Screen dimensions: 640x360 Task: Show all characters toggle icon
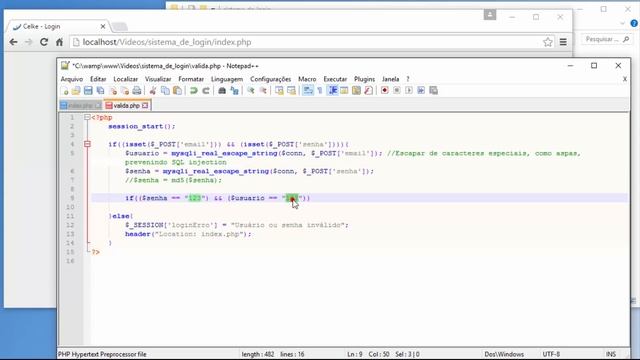(320, 91)
